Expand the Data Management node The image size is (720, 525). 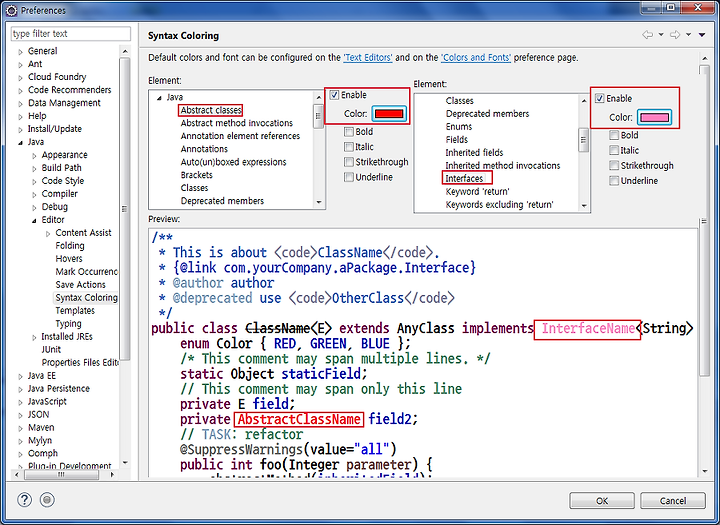coord(20,104)
